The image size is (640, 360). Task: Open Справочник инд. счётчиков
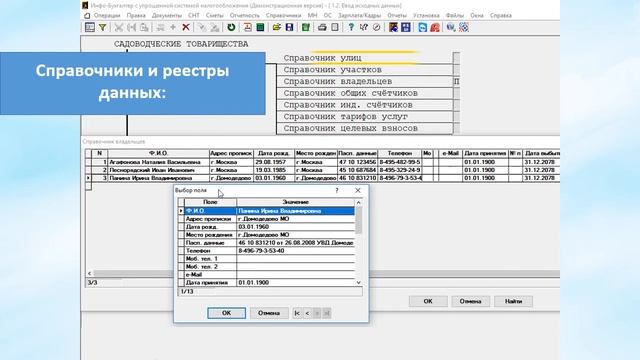click(x=365, y=105)
